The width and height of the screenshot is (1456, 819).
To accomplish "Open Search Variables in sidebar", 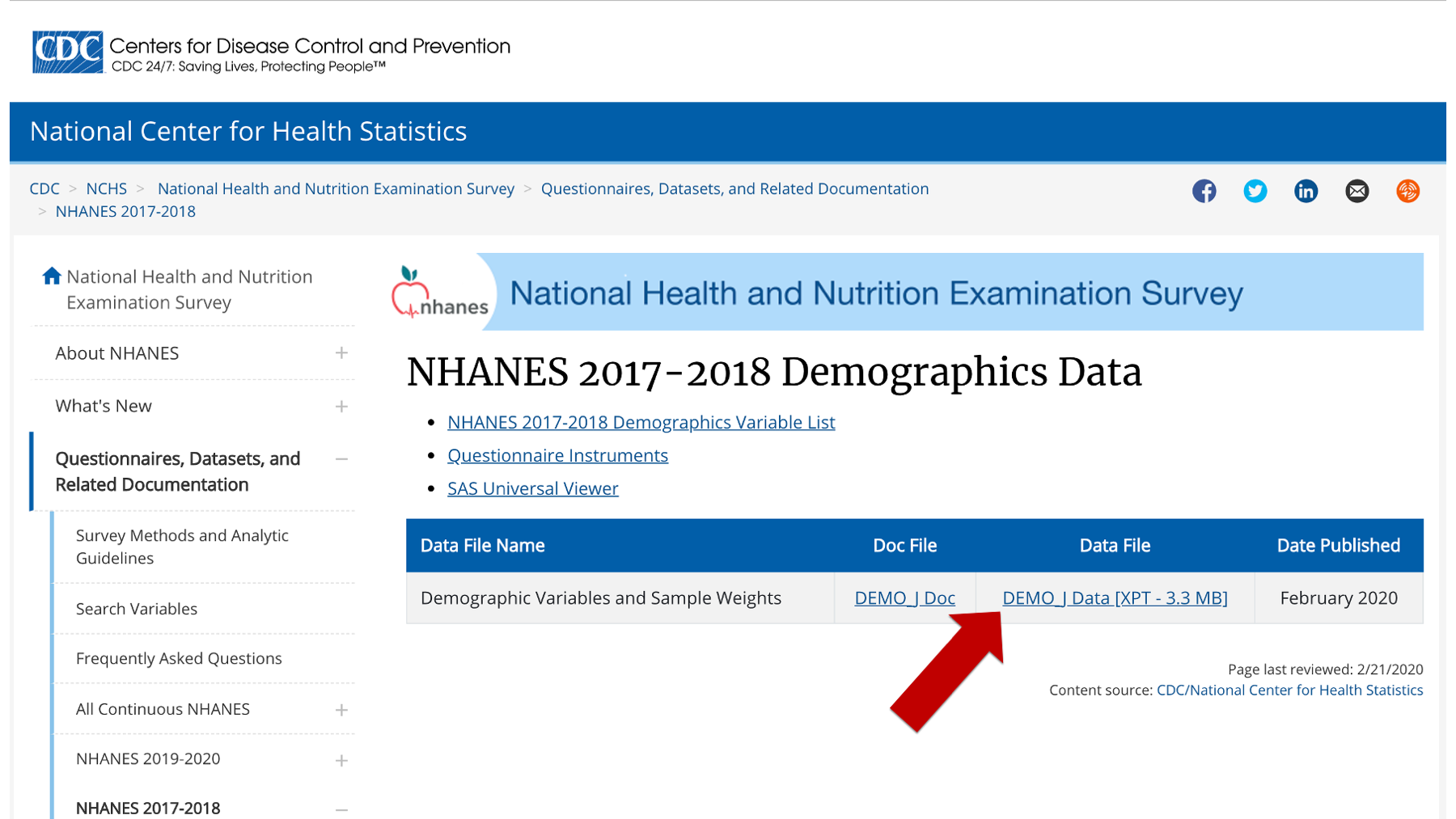I will coord(137,609).
